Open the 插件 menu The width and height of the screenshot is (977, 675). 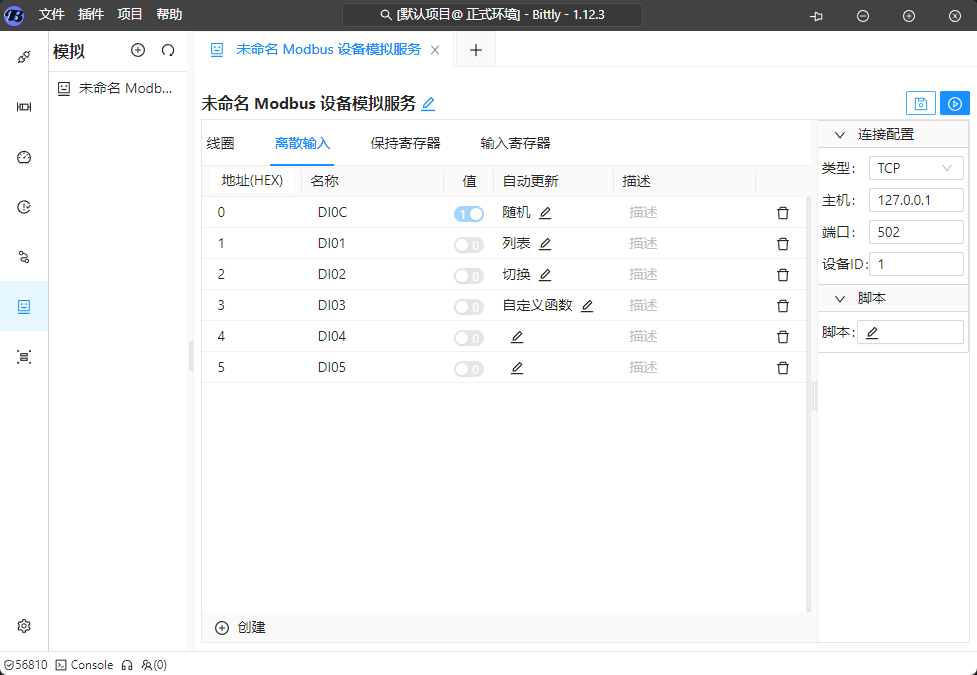tap(91, 15)
